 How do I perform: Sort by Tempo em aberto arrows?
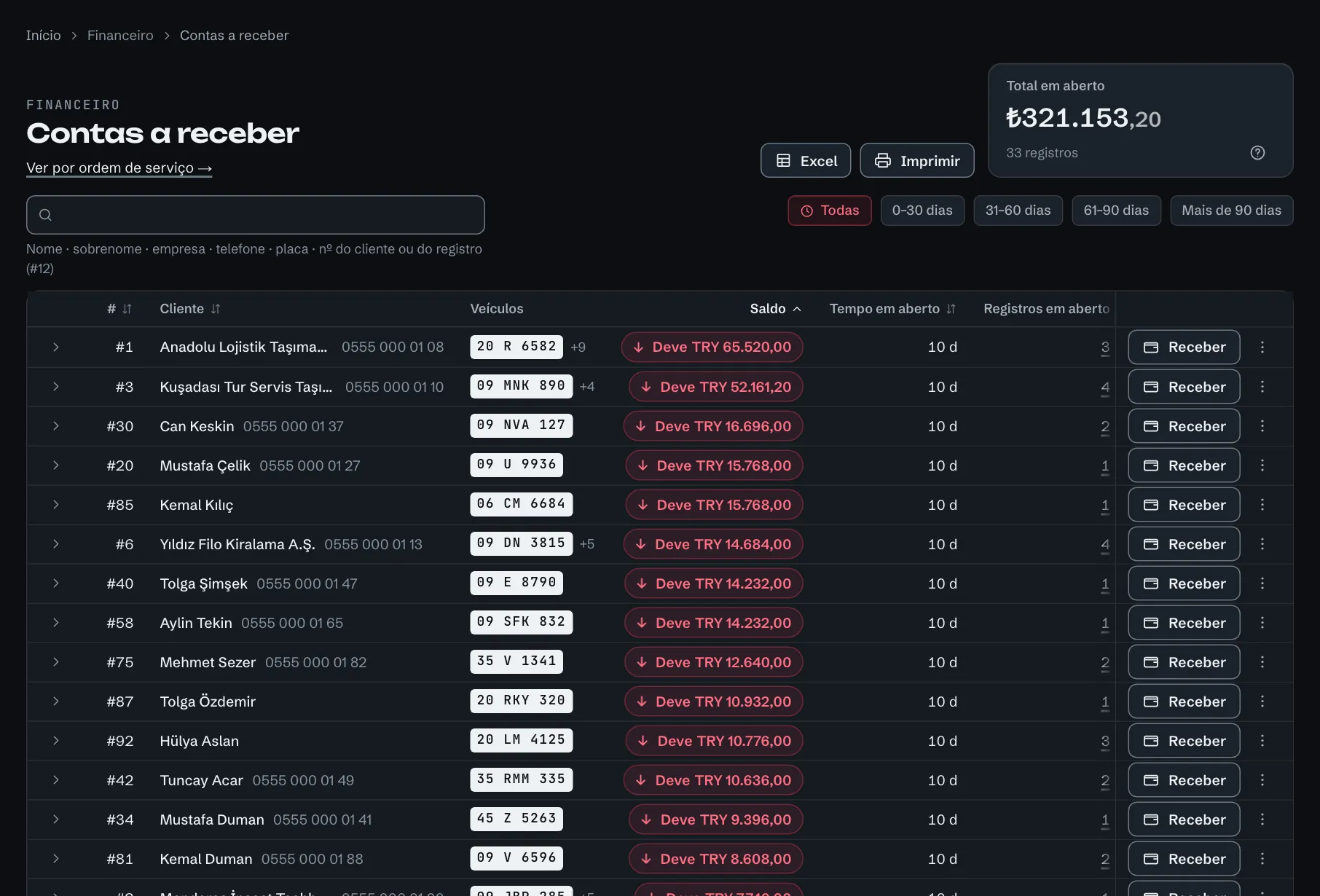(x=951, y=309)
